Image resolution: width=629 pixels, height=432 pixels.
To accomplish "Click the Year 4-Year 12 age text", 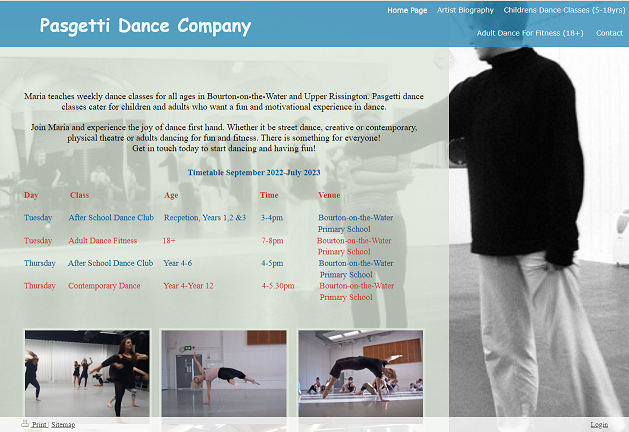I will 189,286.
